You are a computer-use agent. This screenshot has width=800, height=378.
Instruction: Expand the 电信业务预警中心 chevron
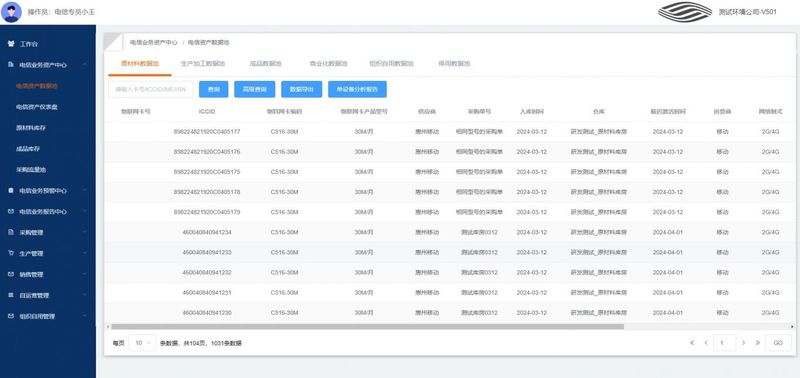pyautogui.click(x=84, y=190)
